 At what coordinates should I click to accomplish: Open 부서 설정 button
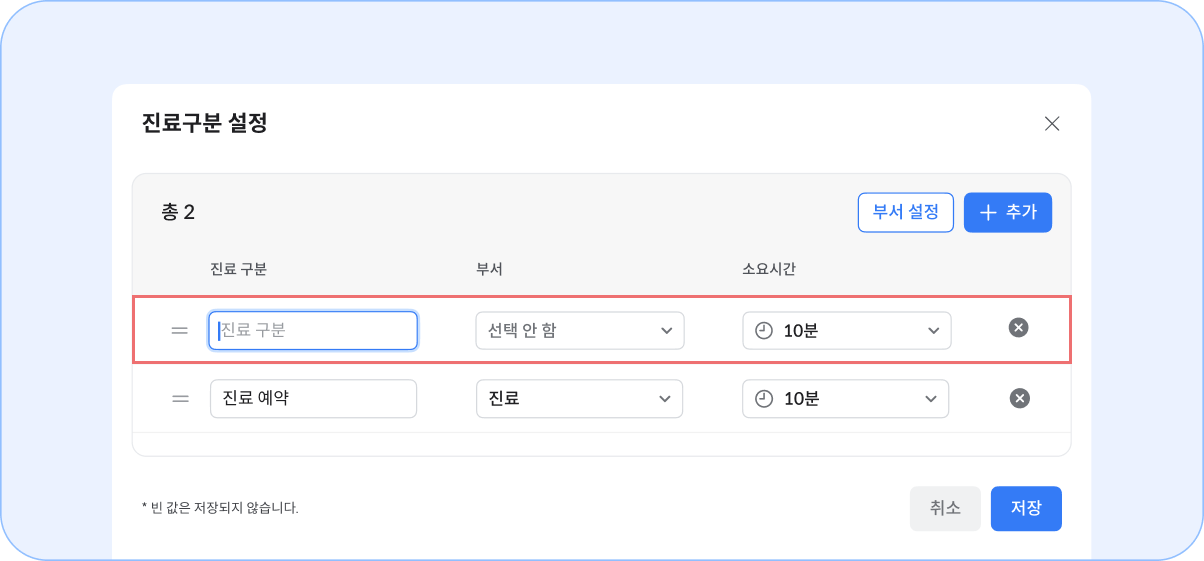click(906, 212)
